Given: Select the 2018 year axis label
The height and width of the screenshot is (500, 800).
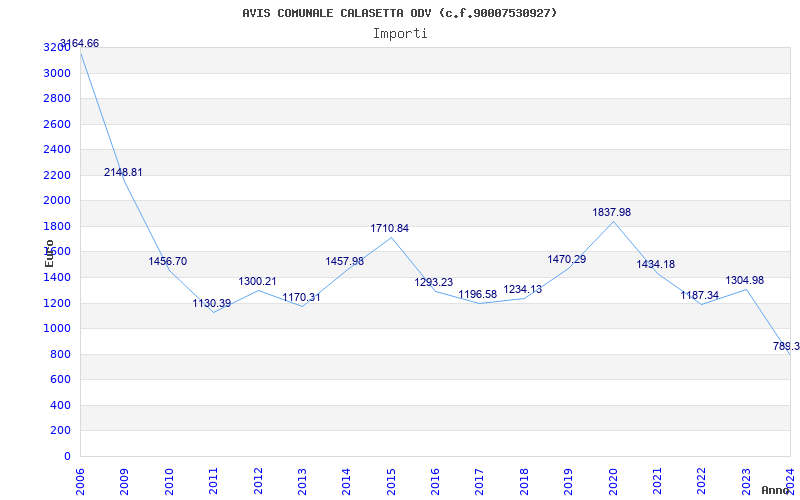Looking at the screenshot, I should click(x=524, y=482).
